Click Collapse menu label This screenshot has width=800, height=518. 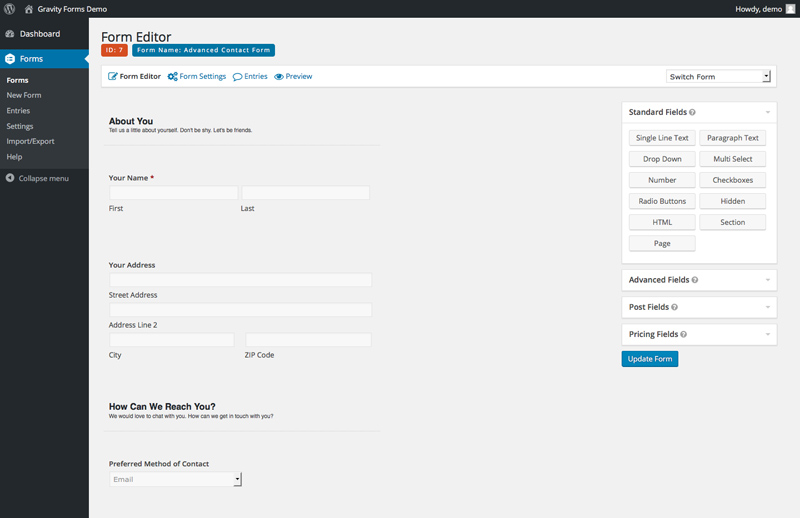44,178
